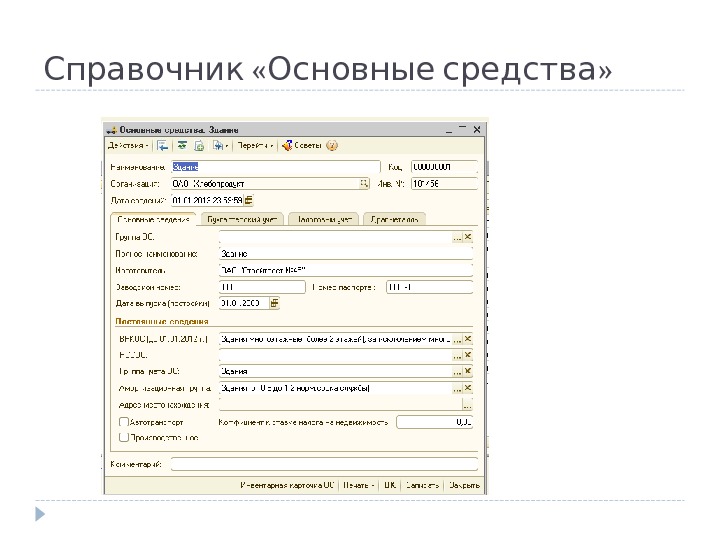720x540 pixels.
Task: Open selection ellipsis for Группа ОС
Action: pyautogui.click(x=457, y=237)
